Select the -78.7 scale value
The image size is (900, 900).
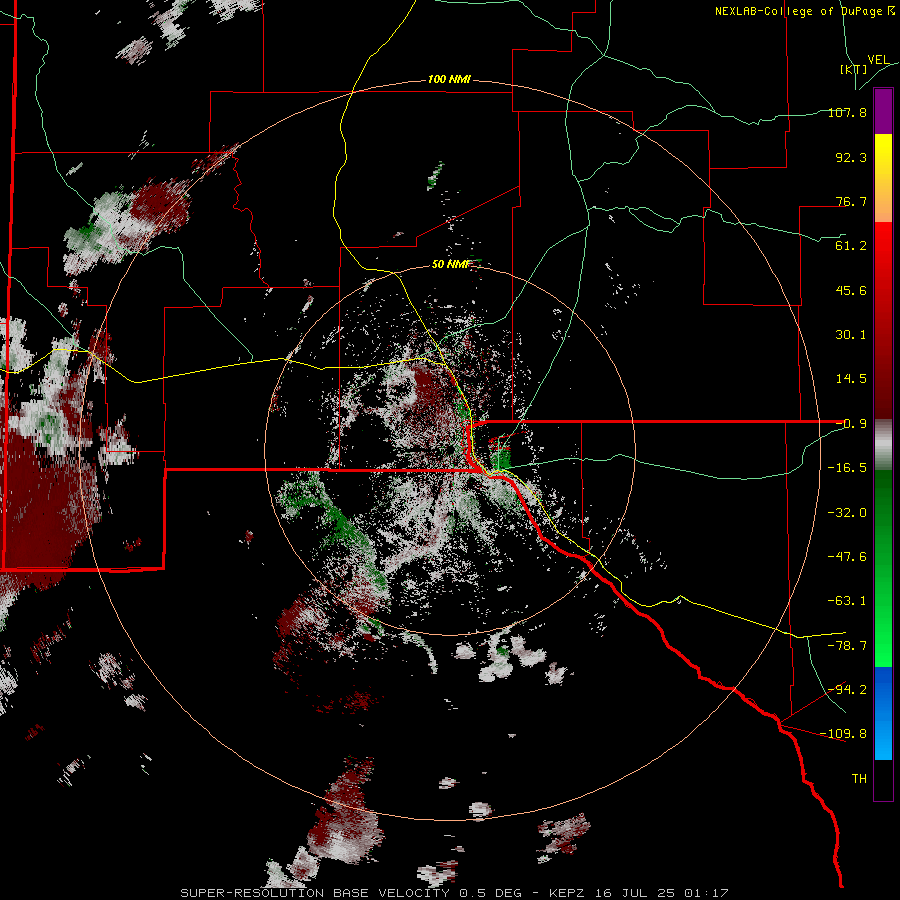[847, 646]
